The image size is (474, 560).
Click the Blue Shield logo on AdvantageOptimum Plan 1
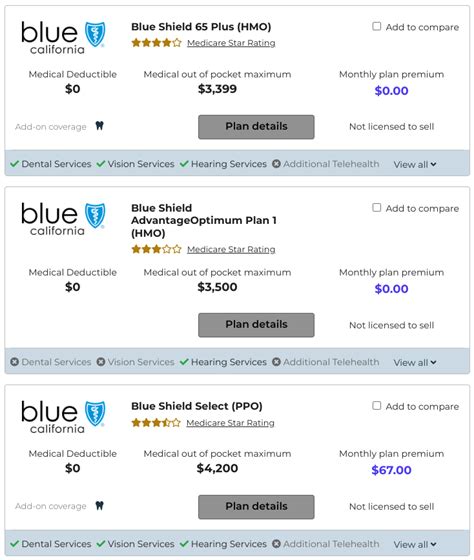pos(63,219)
